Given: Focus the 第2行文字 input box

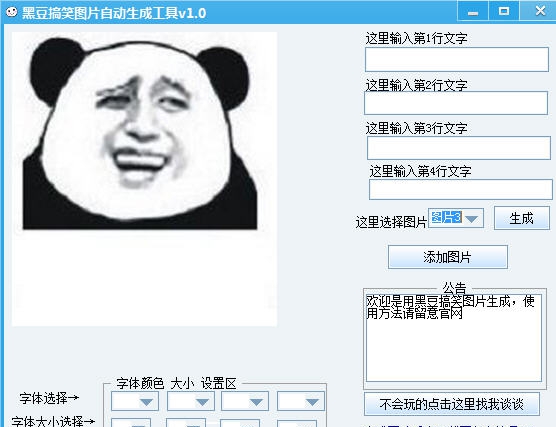Looking at the screenshot, I should (x=456, y=103).
